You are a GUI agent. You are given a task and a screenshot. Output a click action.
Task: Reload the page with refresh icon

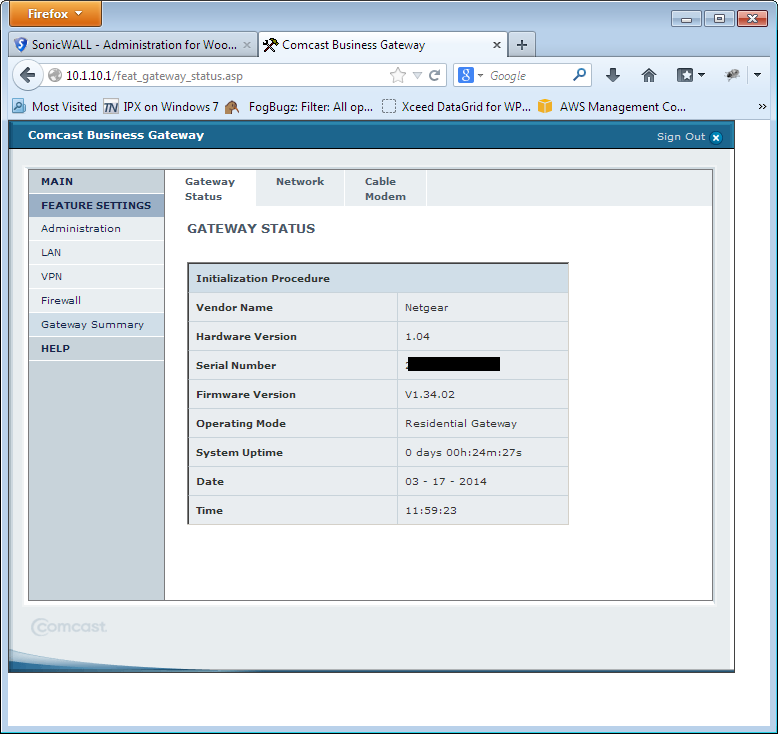435,75
